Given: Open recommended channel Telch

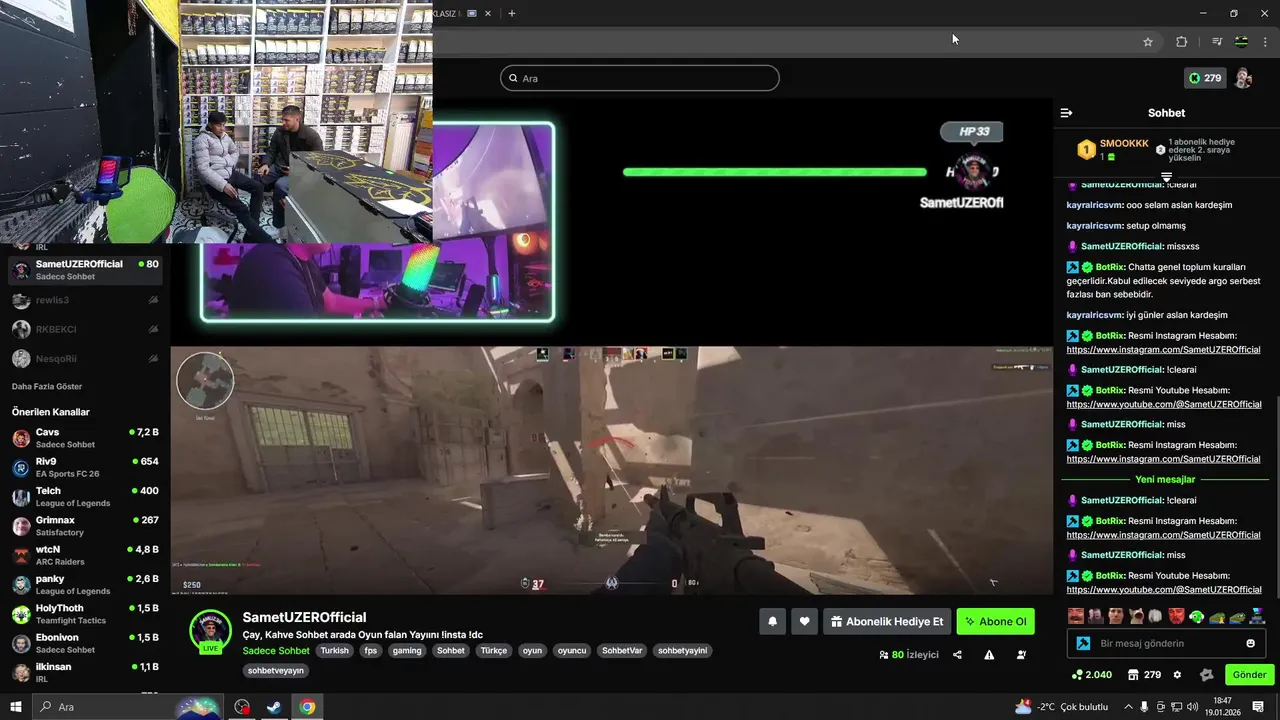Looking at the screenshot, I should tap(85, 496).
